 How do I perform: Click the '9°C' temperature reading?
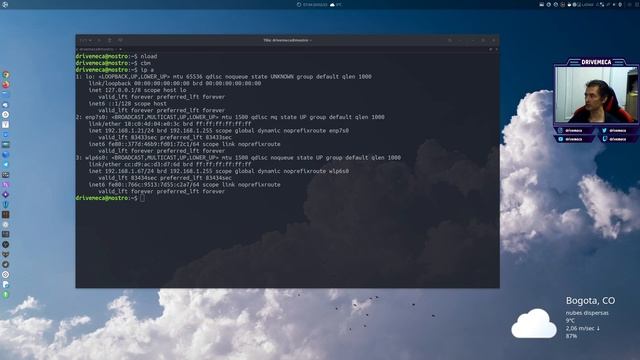[x=570, y=320]
